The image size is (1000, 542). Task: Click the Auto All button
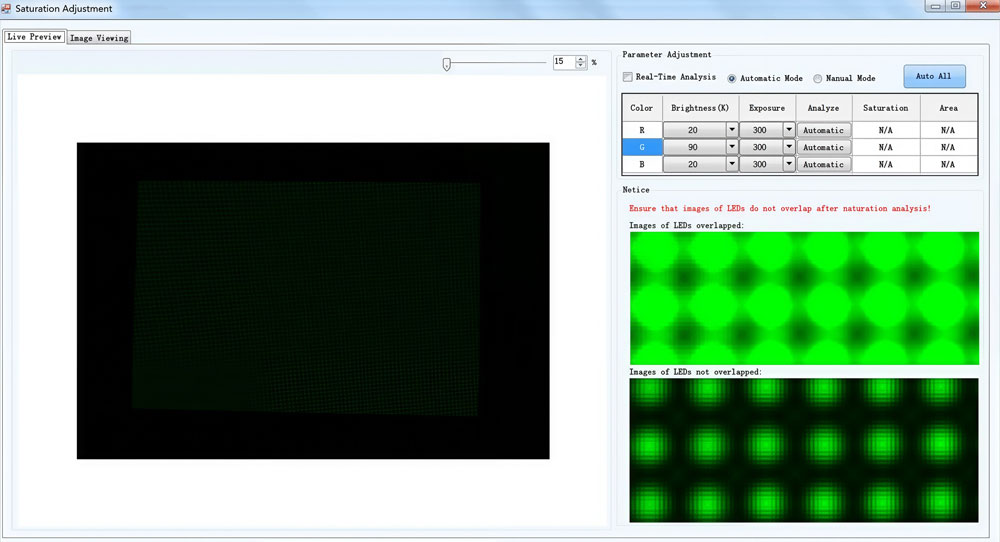click(934, 77)
